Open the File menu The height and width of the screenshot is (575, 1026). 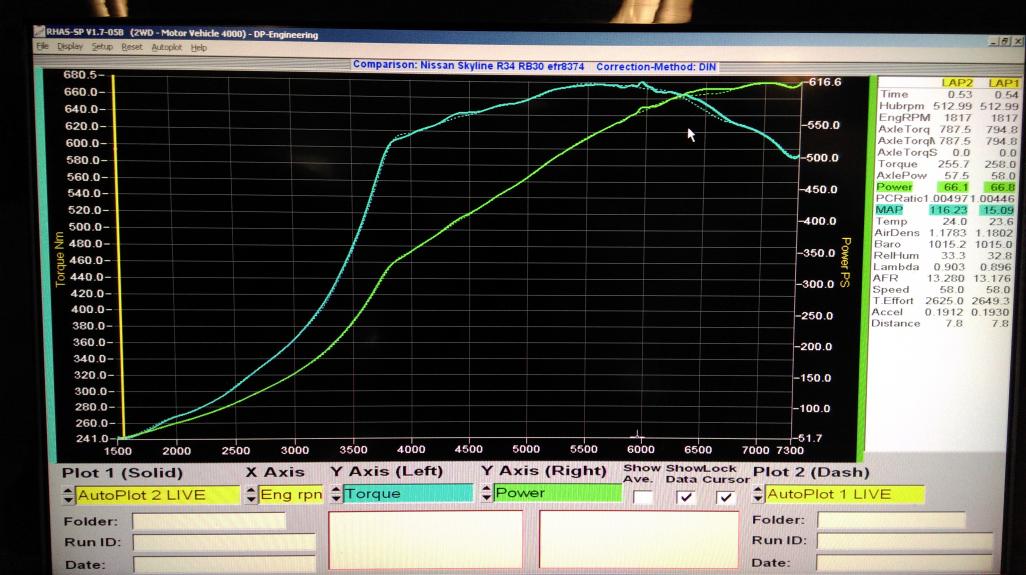tap(42, 47)
